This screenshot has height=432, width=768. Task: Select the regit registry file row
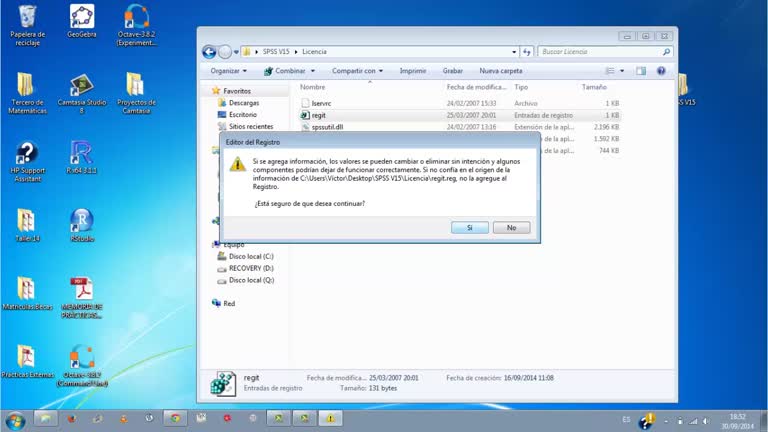[460, 115]
